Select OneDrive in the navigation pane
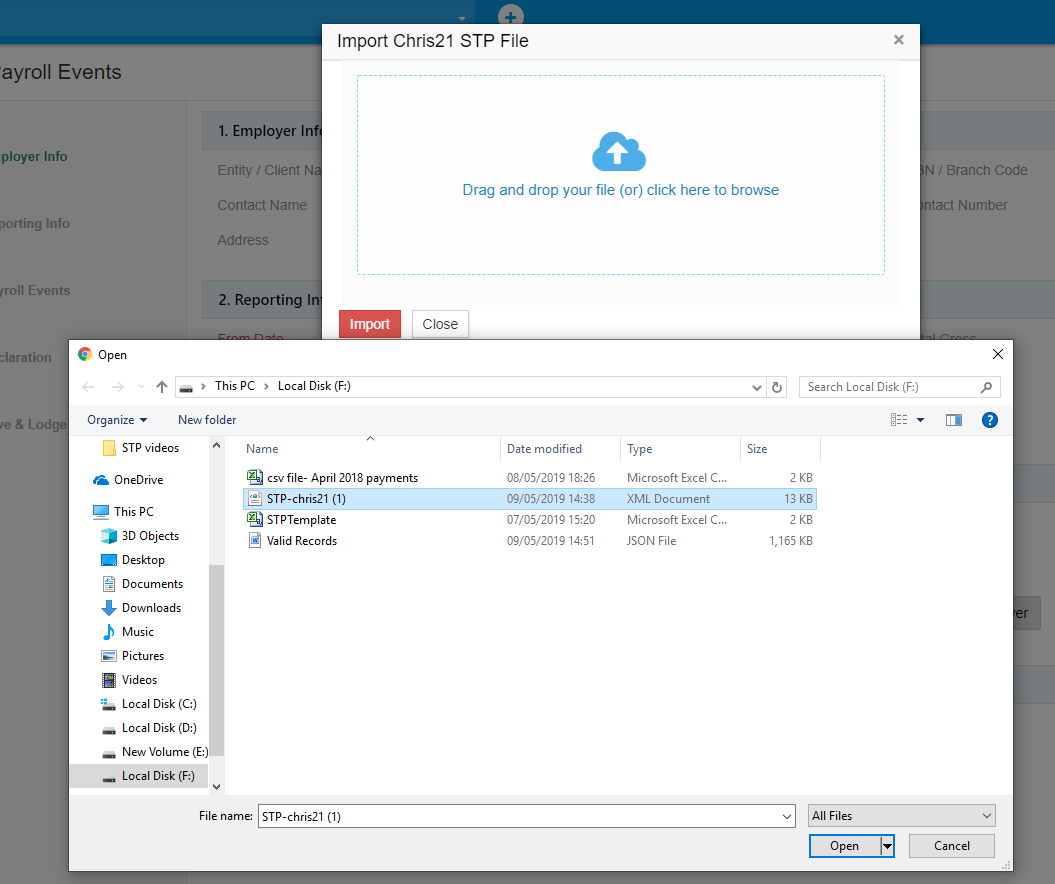1055x884 pixels. [138, 480]
